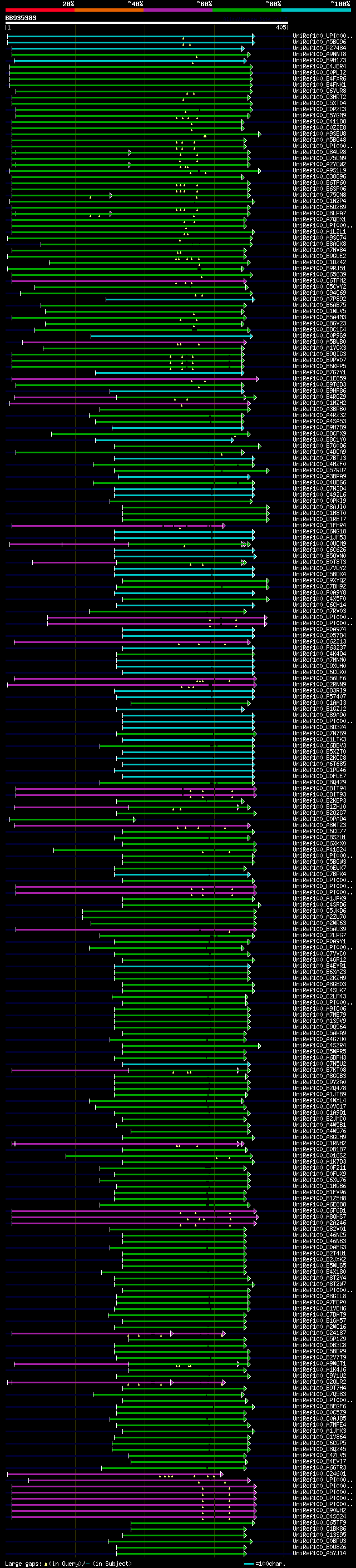Select hit label UniRef100_P0A974

[x=319, y=630]
